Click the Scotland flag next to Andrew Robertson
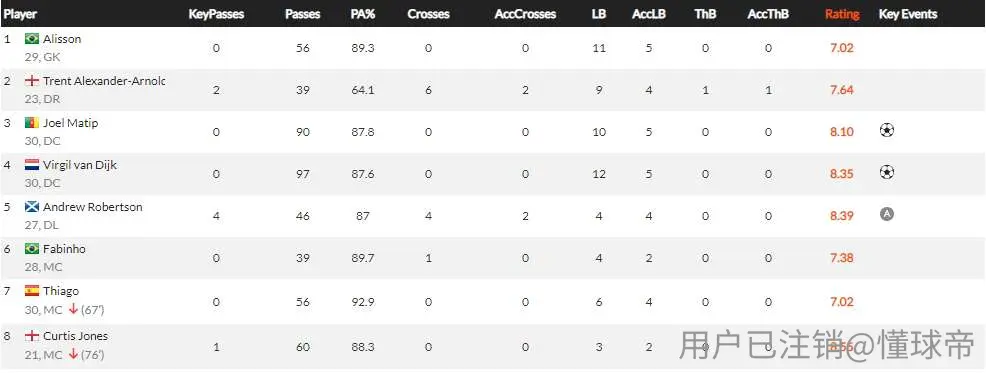 (32, 207)
